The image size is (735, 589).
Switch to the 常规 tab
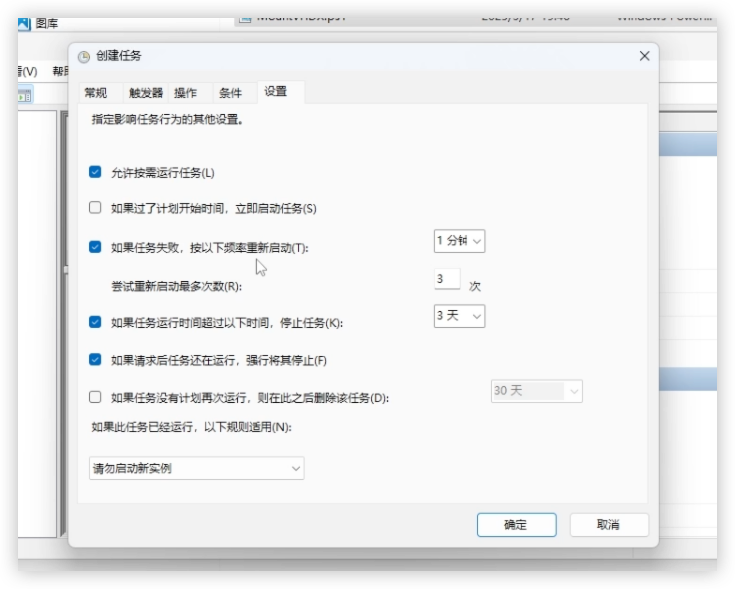tap(95, 92)
